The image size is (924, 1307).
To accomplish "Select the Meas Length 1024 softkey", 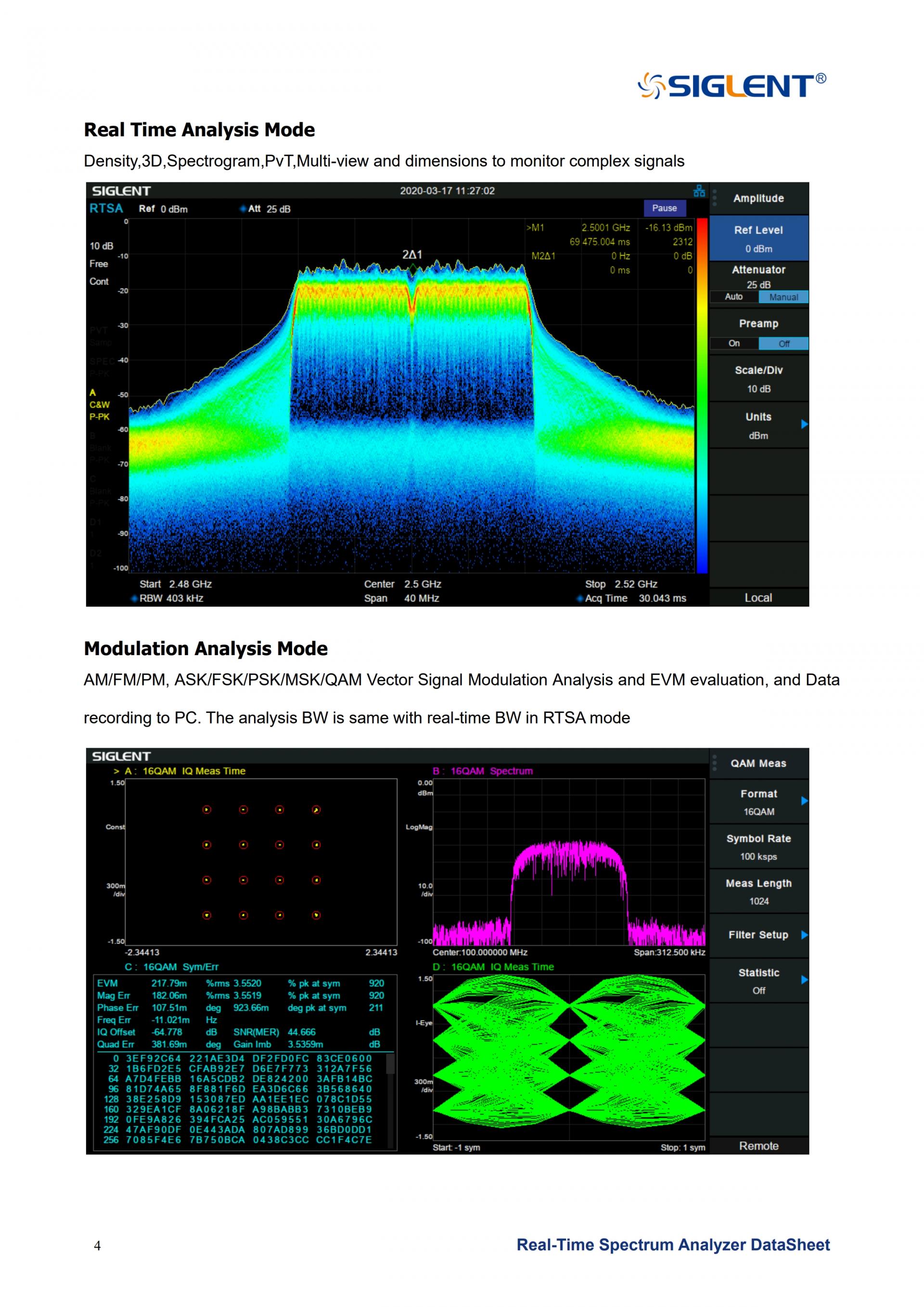I will click(x=758, y=892).
